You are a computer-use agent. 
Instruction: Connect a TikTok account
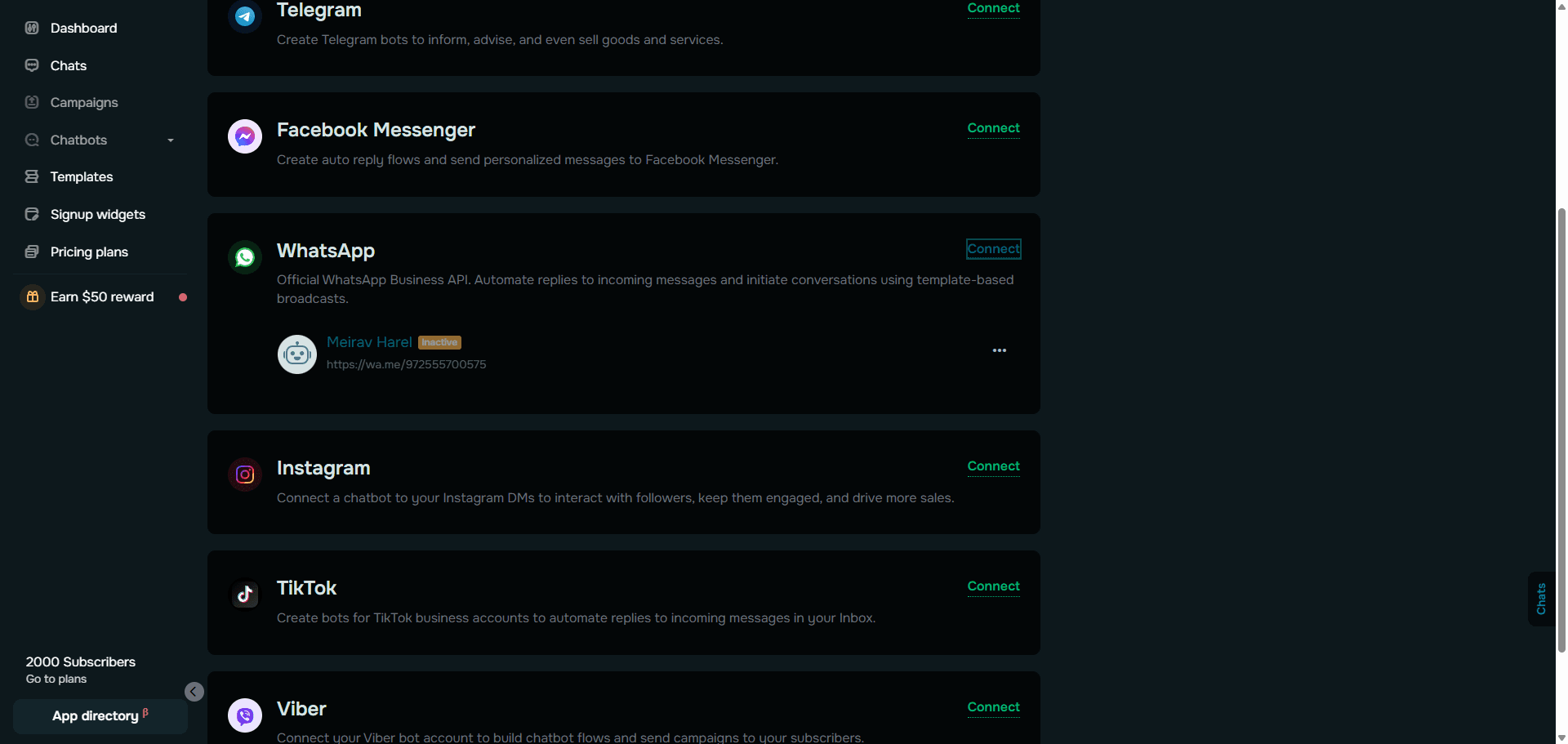[994, 586]
